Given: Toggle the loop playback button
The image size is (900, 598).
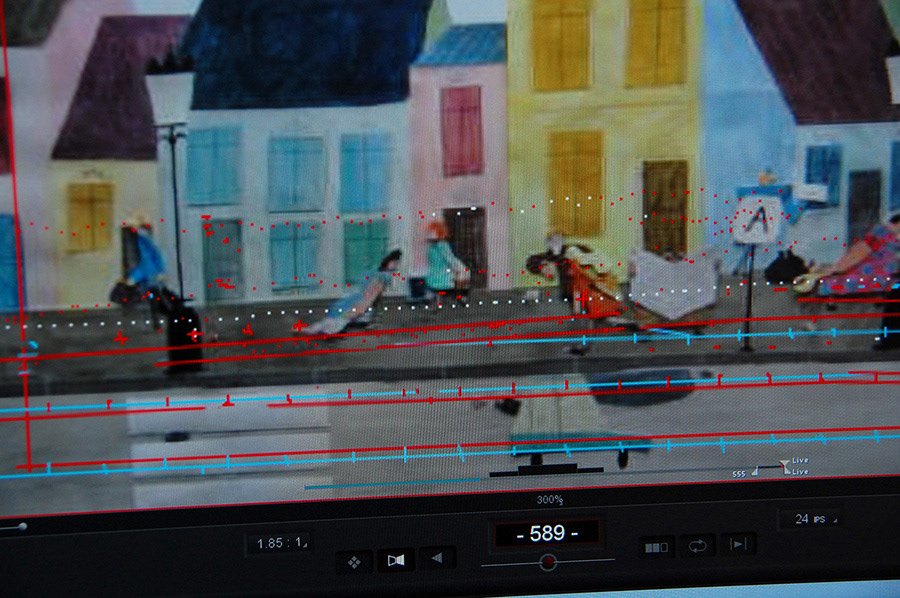Looking at the screenshot, I should [697, 545].
